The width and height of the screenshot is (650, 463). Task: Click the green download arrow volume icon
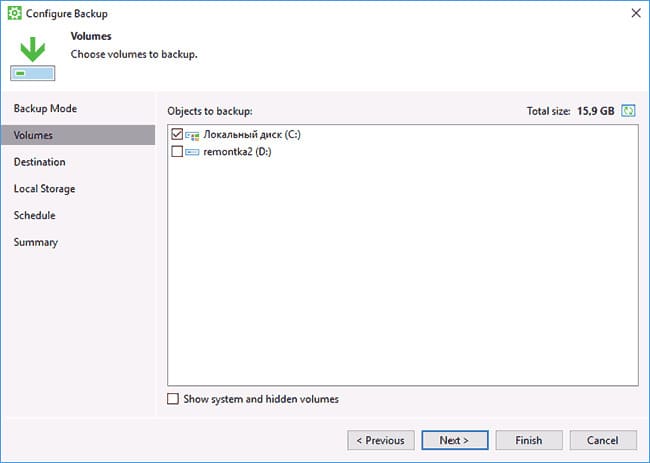point(33,59)
